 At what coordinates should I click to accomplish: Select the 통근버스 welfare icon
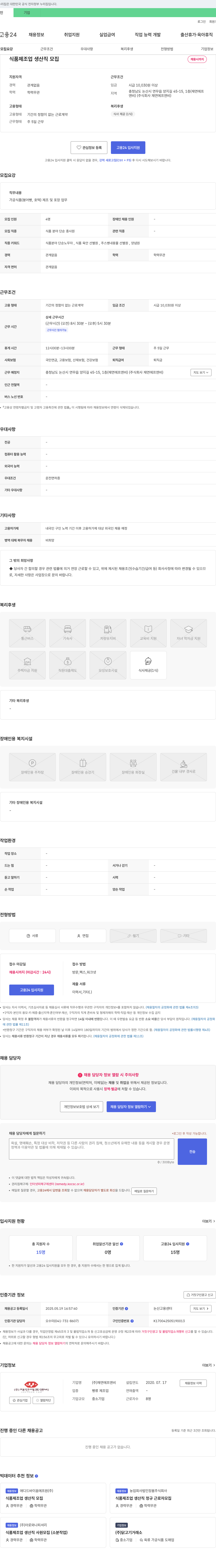tap(27, 633)
